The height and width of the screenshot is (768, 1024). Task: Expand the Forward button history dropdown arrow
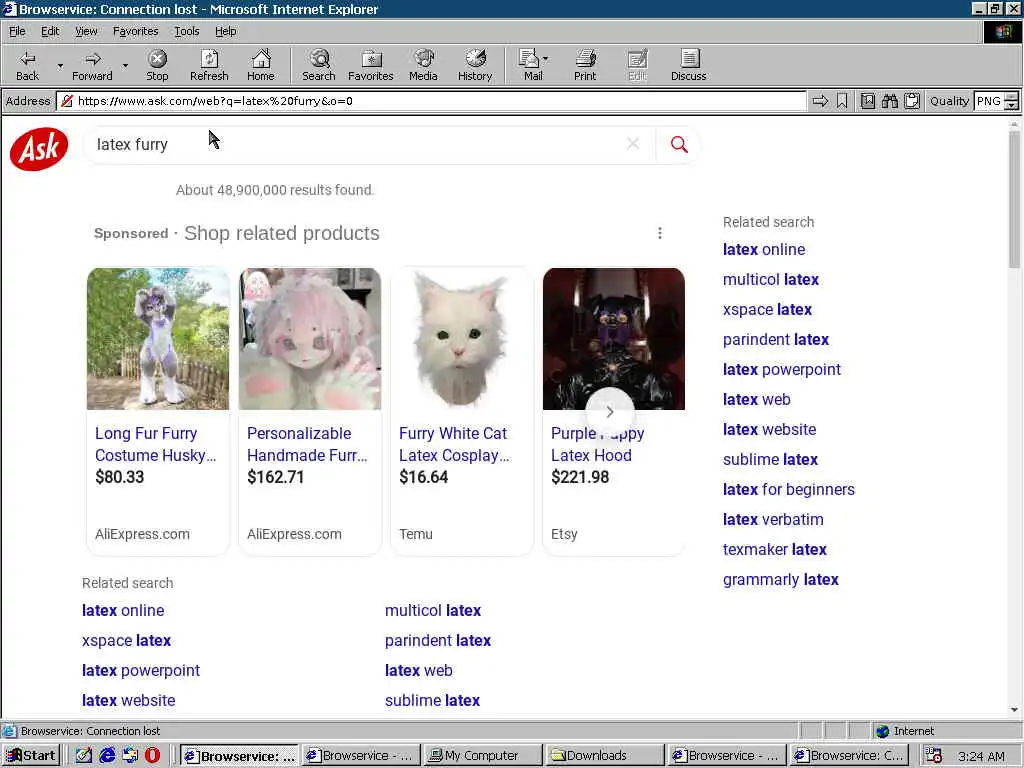point(125,65)
